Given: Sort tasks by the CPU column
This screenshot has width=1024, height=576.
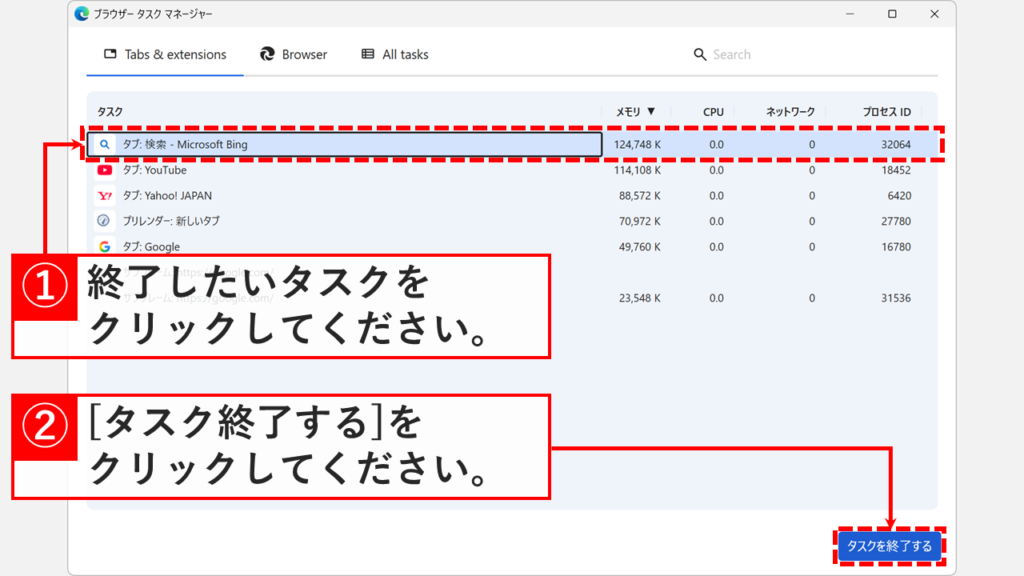Looking at the screenshot, I should (711, 113).
